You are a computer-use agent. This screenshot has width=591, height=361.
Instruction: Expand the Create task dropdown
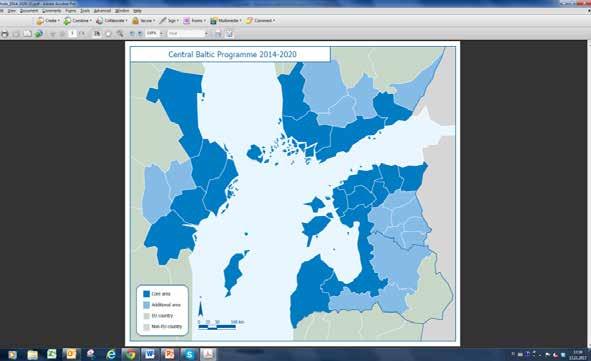tap(48, 21)
